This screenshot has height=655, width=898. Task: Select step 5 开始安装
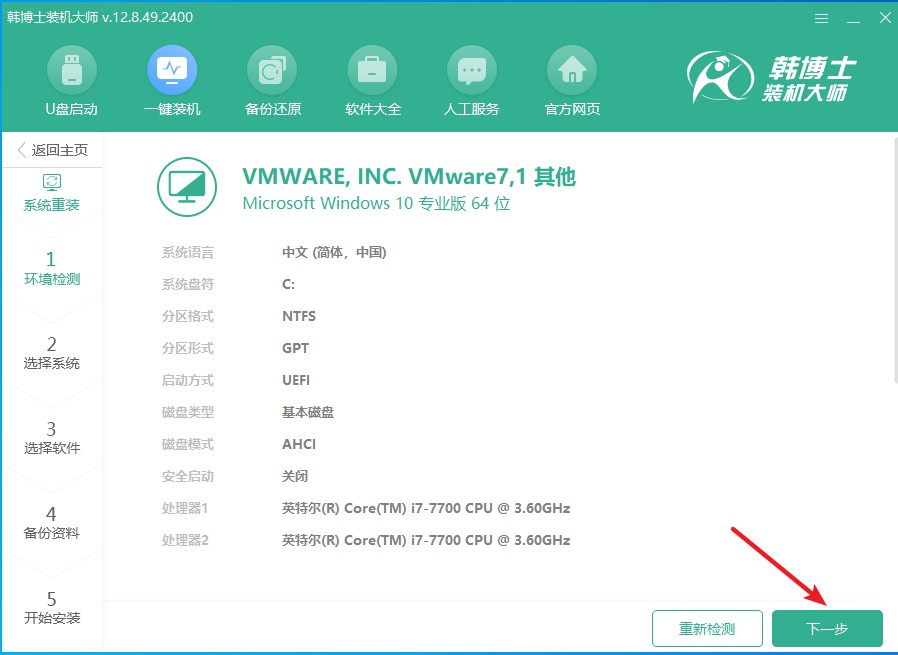[54, 607]
